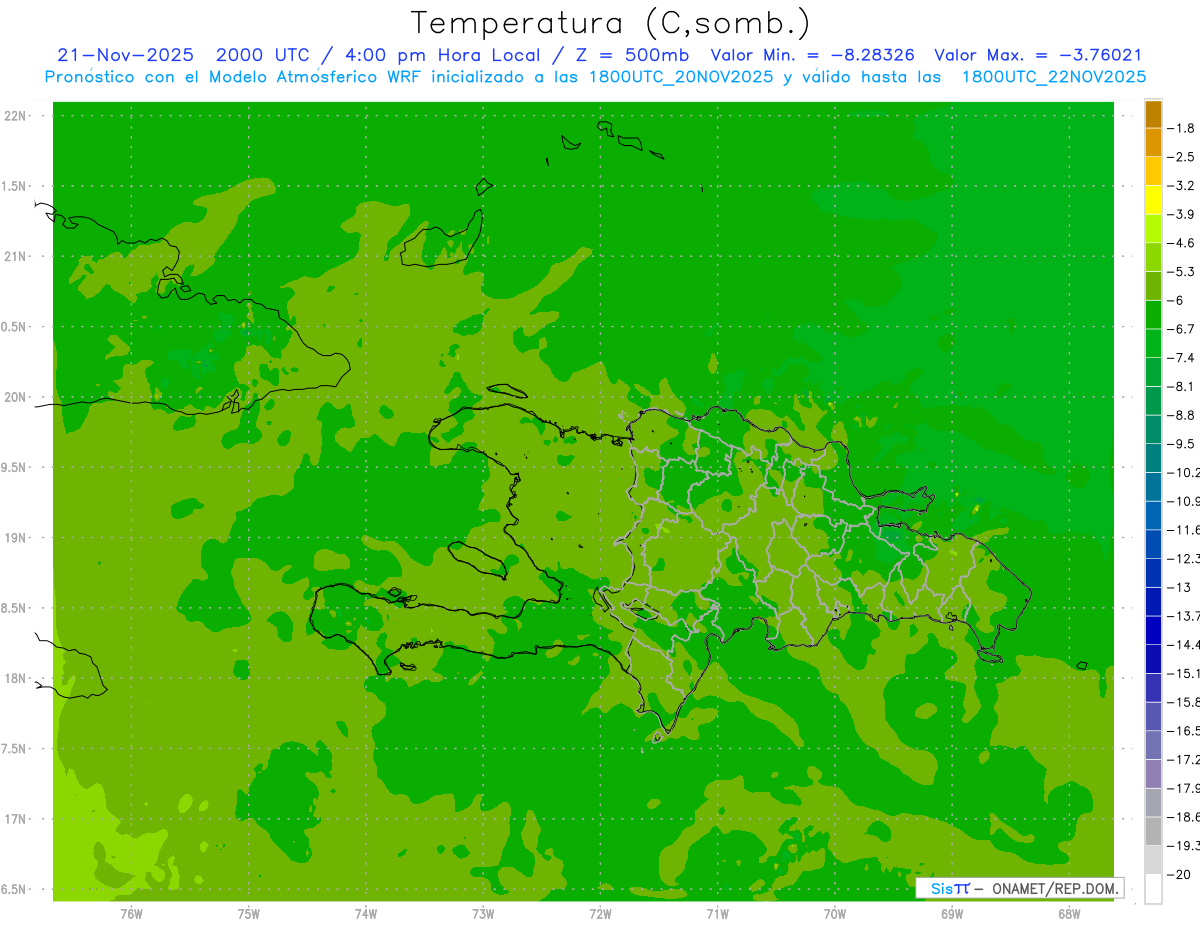Image resolution: width=1200 pixels, height=927 pixels.
Task: Click forecast valid-until text "1800UTC_22NOV2025"
Action: click(1054, 77)
